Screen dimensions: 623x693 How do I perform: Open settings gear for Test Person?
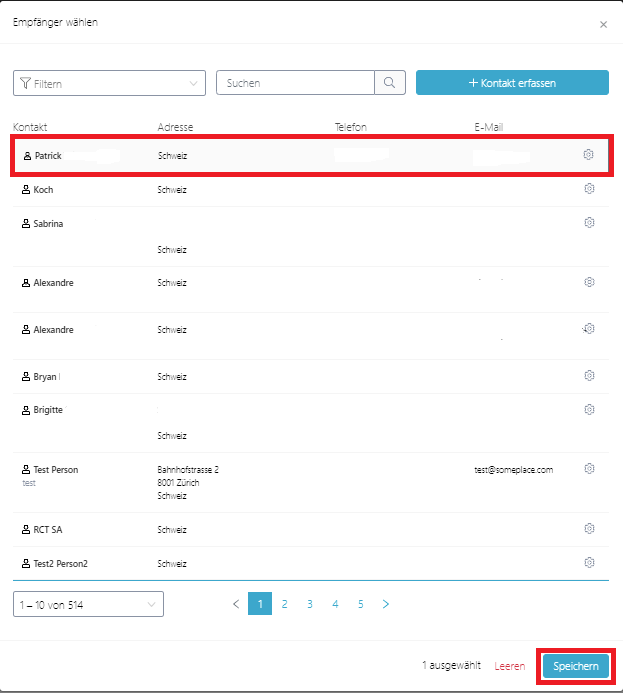[589, 468]
